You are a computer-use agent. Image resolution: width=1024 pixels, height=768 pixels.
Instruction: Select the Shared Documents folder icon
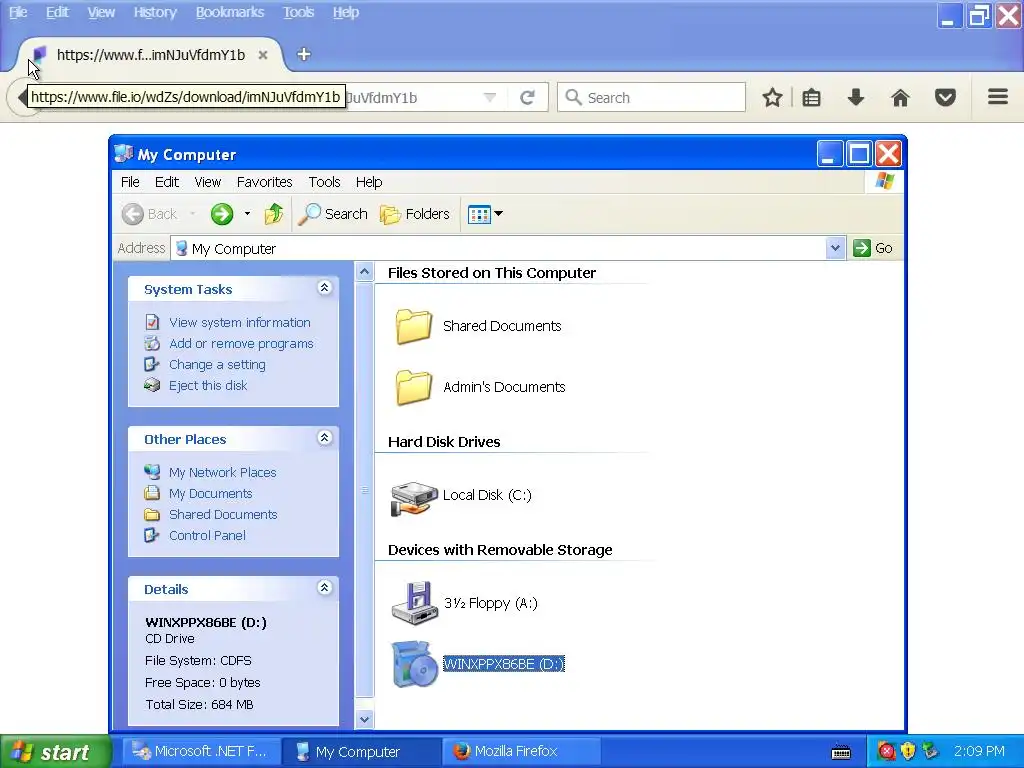click(413, 326)
